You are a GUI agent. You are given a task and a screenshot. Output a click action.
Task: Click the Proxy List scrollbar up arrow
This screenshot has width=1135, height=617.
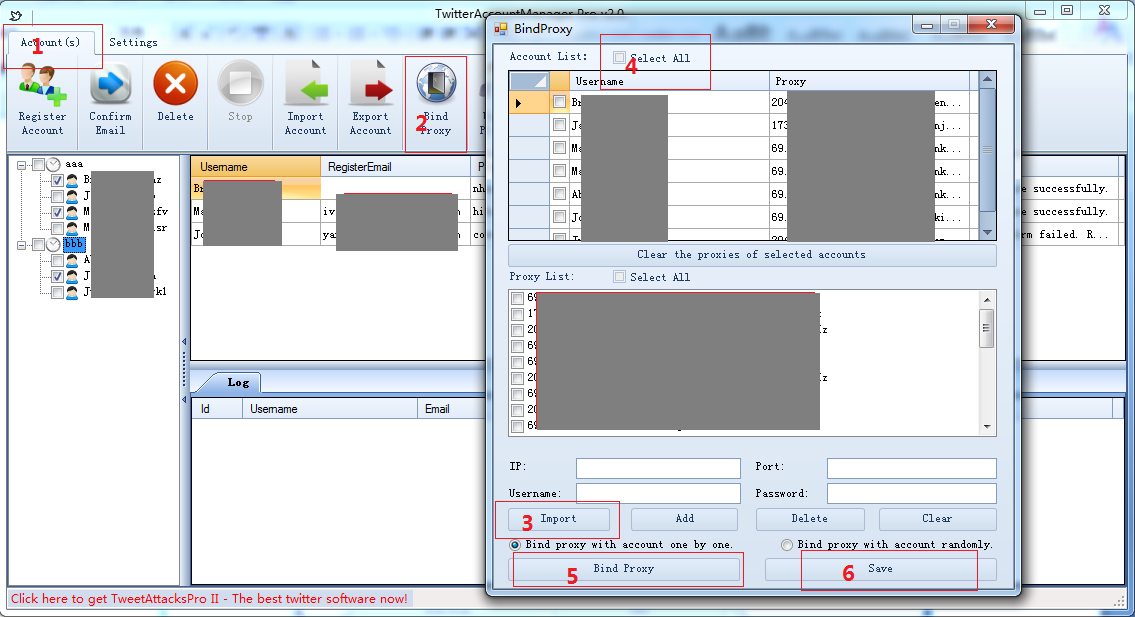[987, 300]
